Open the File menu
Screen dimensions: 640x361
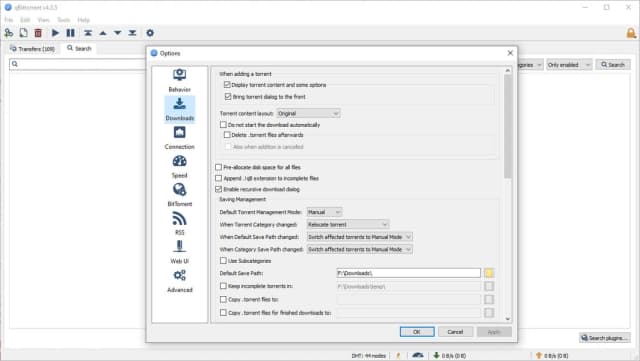[9, 20]
